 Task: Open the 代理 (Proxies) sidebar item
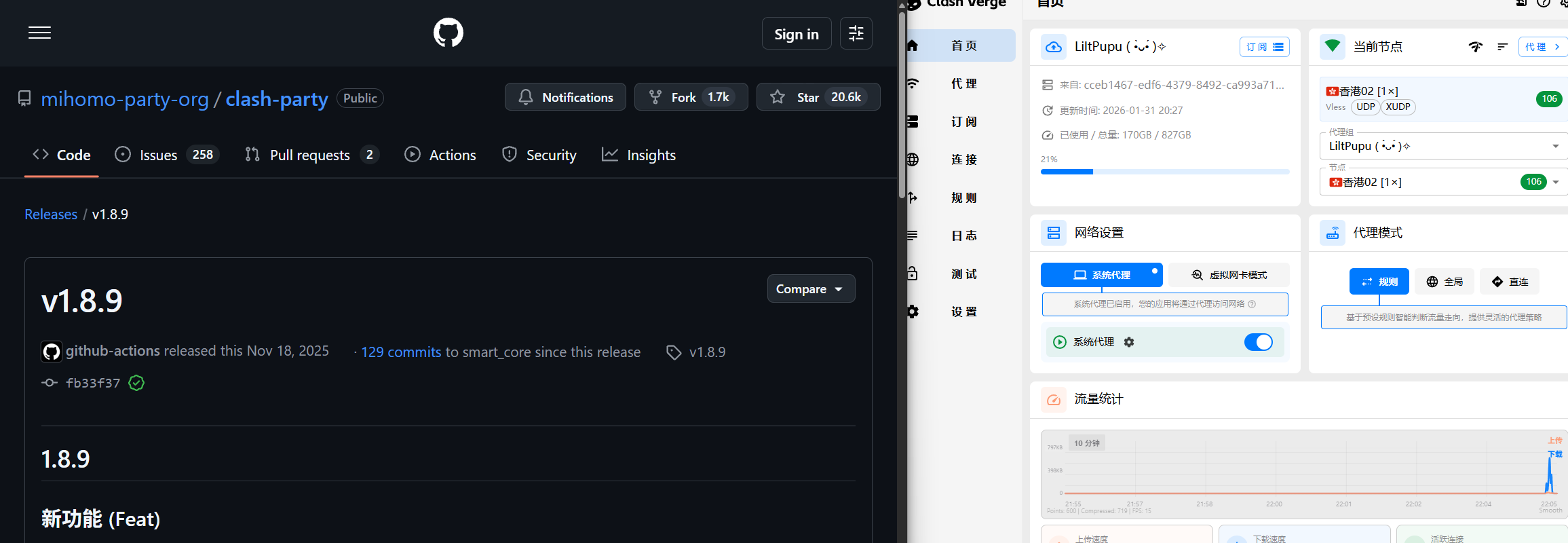(x=963, y=83)
